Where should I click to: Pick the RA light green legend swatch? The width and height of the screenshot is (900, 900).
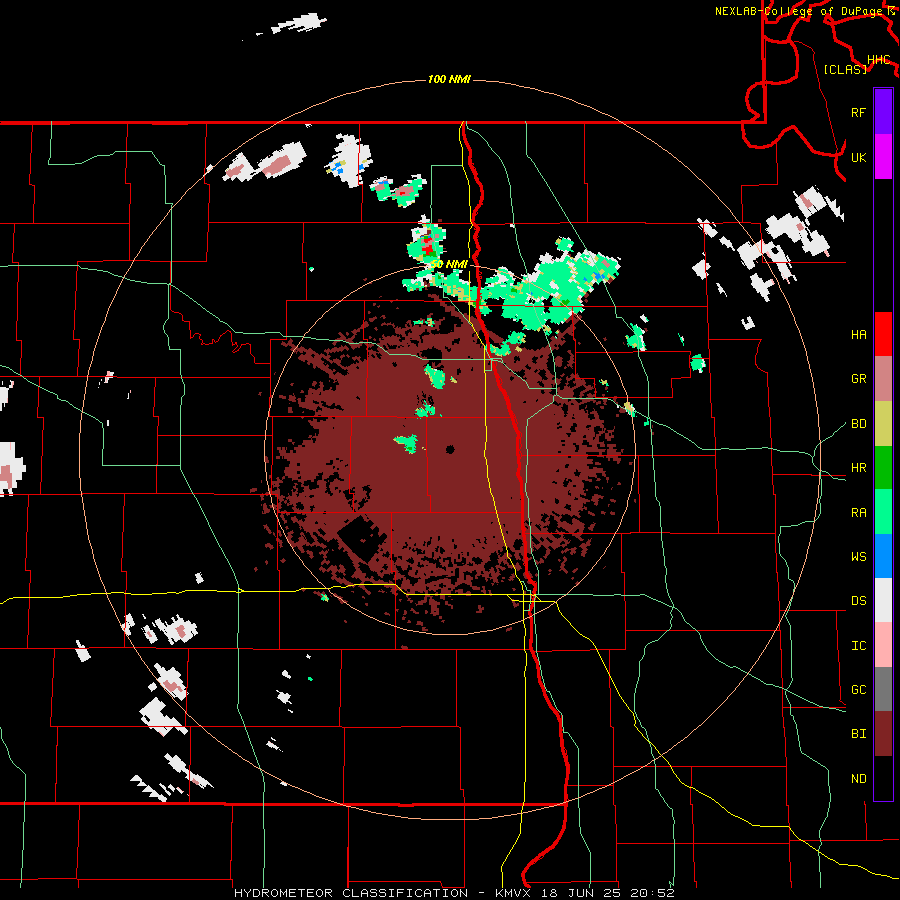pyautogui.click(x=883, y=512)
